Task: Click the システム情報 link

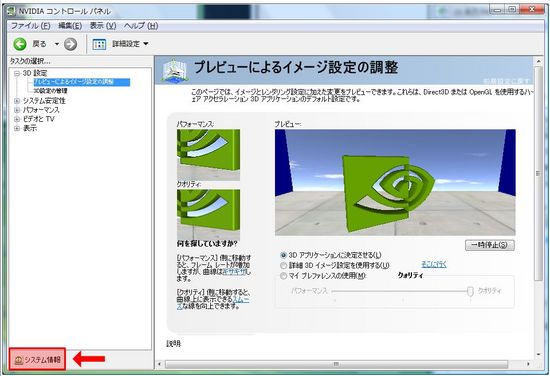Action: 43,360
